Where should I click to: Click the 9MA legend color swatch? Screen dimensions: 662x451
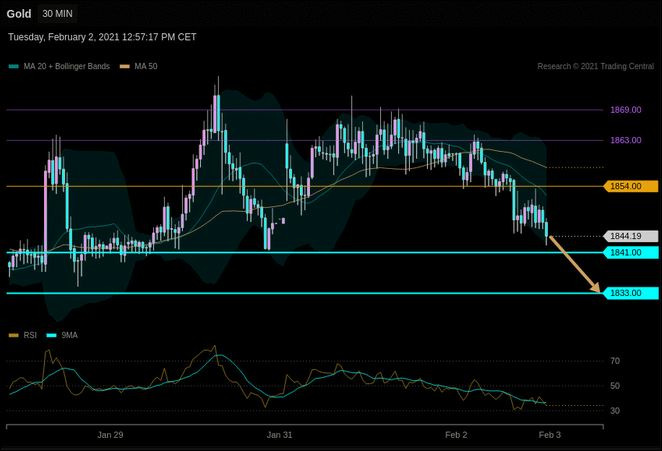[52, 335]
